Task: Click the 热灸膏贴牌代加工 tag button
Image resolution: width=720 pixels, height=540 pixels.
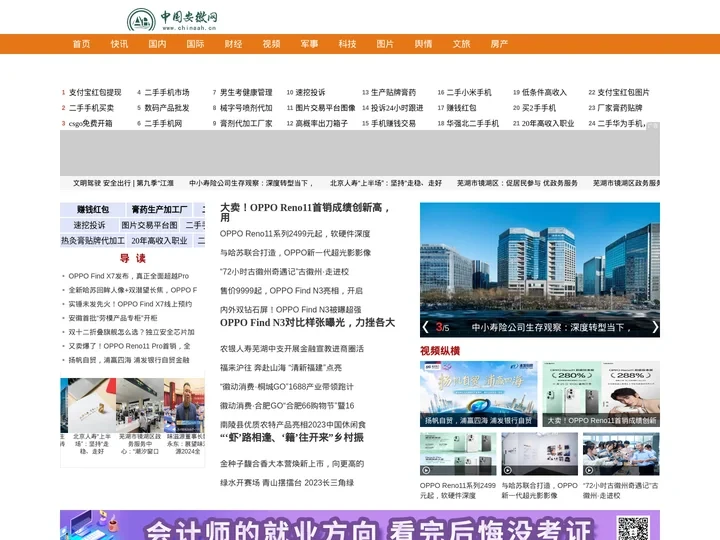Action: (93, 241)
